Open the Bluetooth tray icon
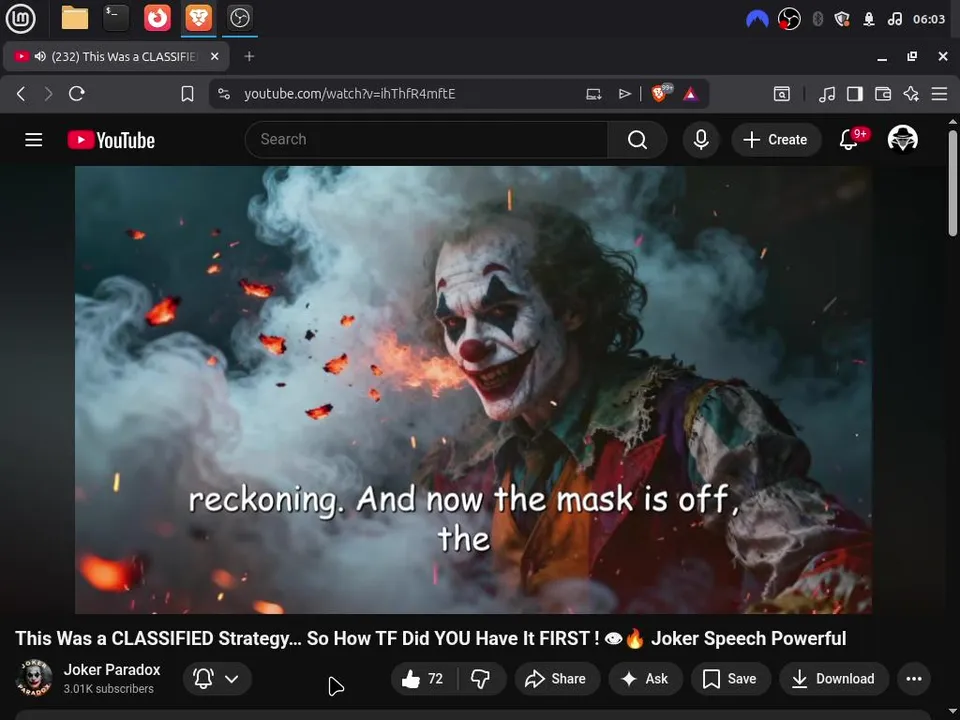 [817, 20]
